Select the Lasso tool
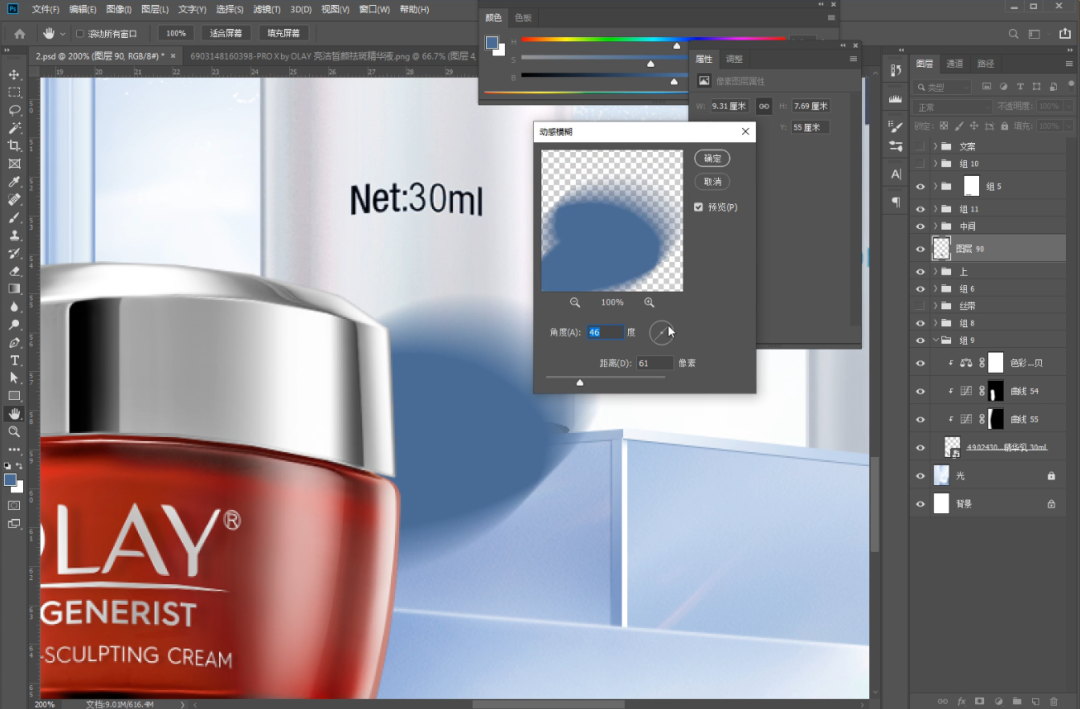 click(14, 110)
